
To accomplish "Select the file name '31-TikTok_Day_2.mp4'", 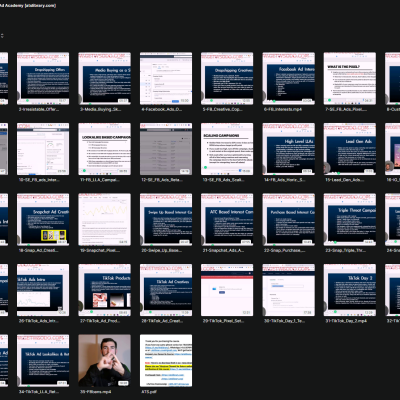I will (x=346, y=321).
